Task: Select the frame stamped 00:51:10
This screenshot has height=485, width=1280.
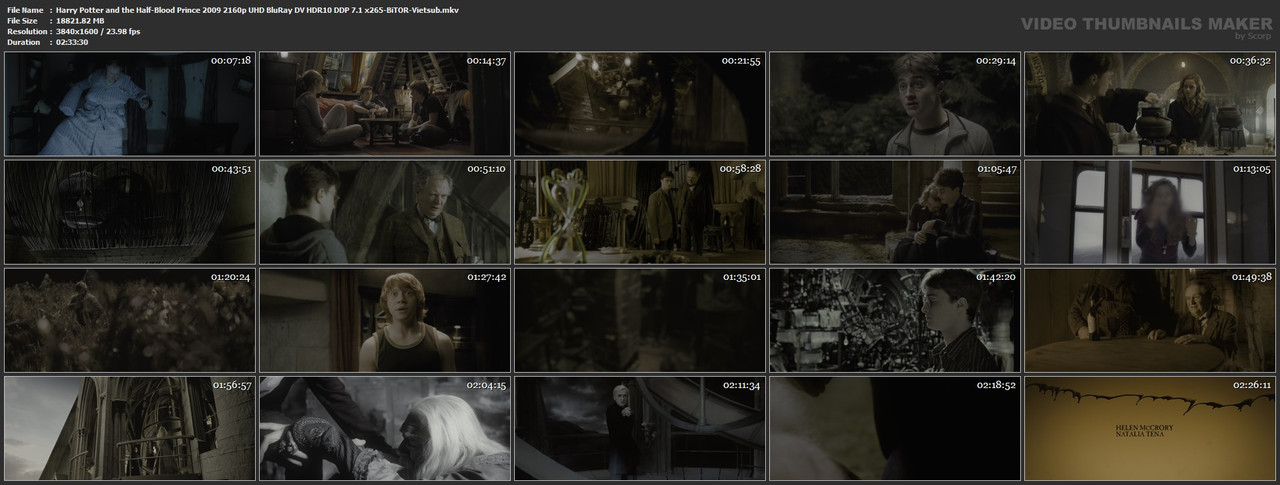Action: point(385,212)
